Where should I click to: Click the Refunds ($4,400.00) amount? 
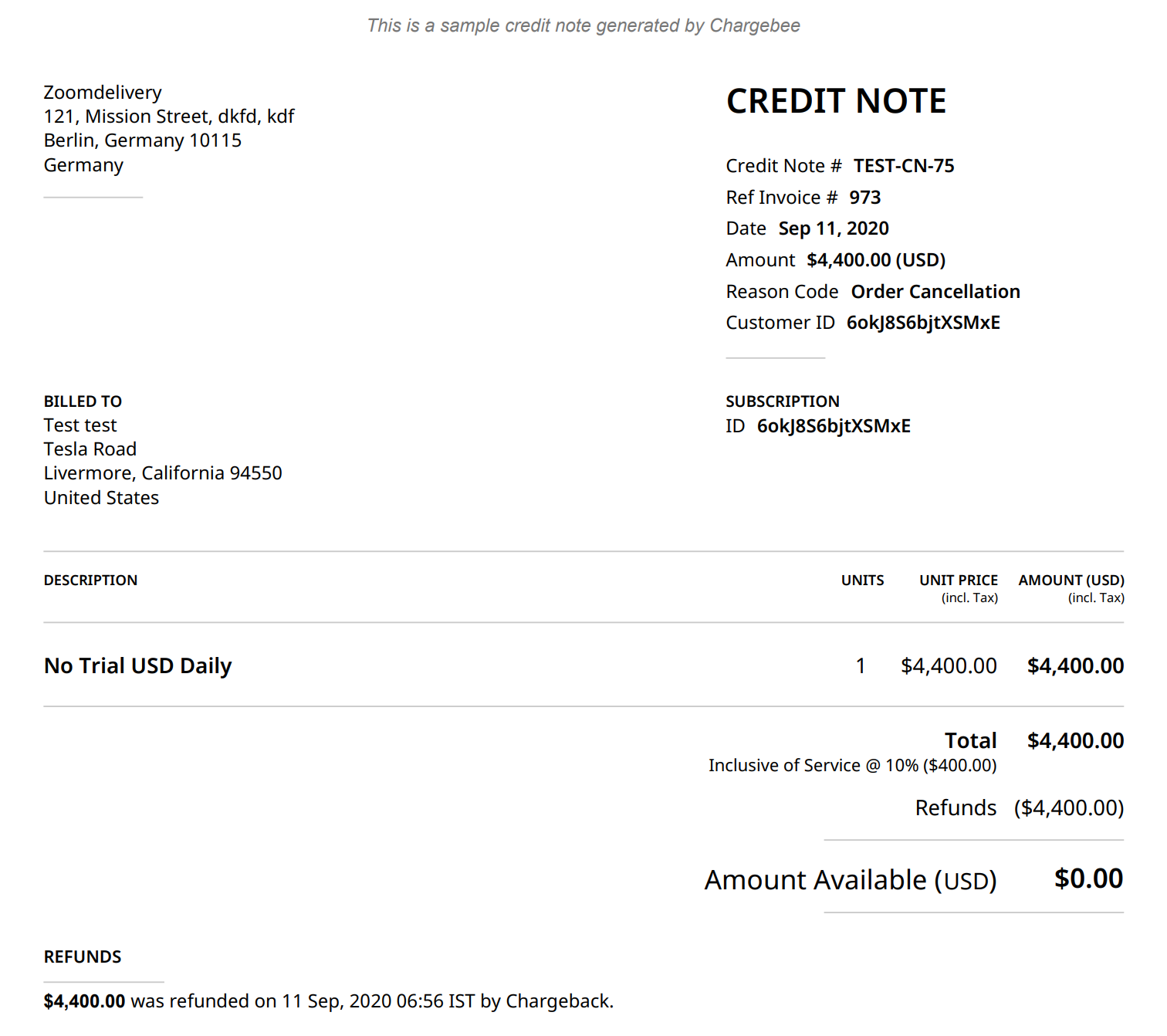[x=1068, y=807]
